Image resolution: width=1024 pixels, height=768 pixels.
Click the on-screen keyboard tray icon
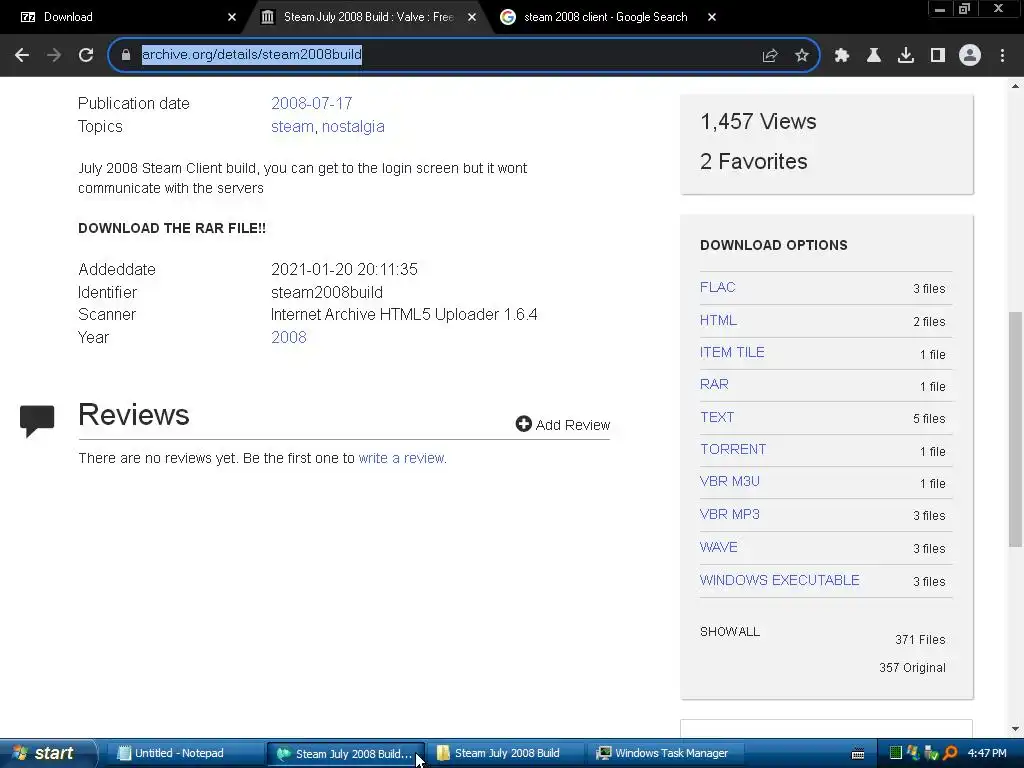(858, 754)
